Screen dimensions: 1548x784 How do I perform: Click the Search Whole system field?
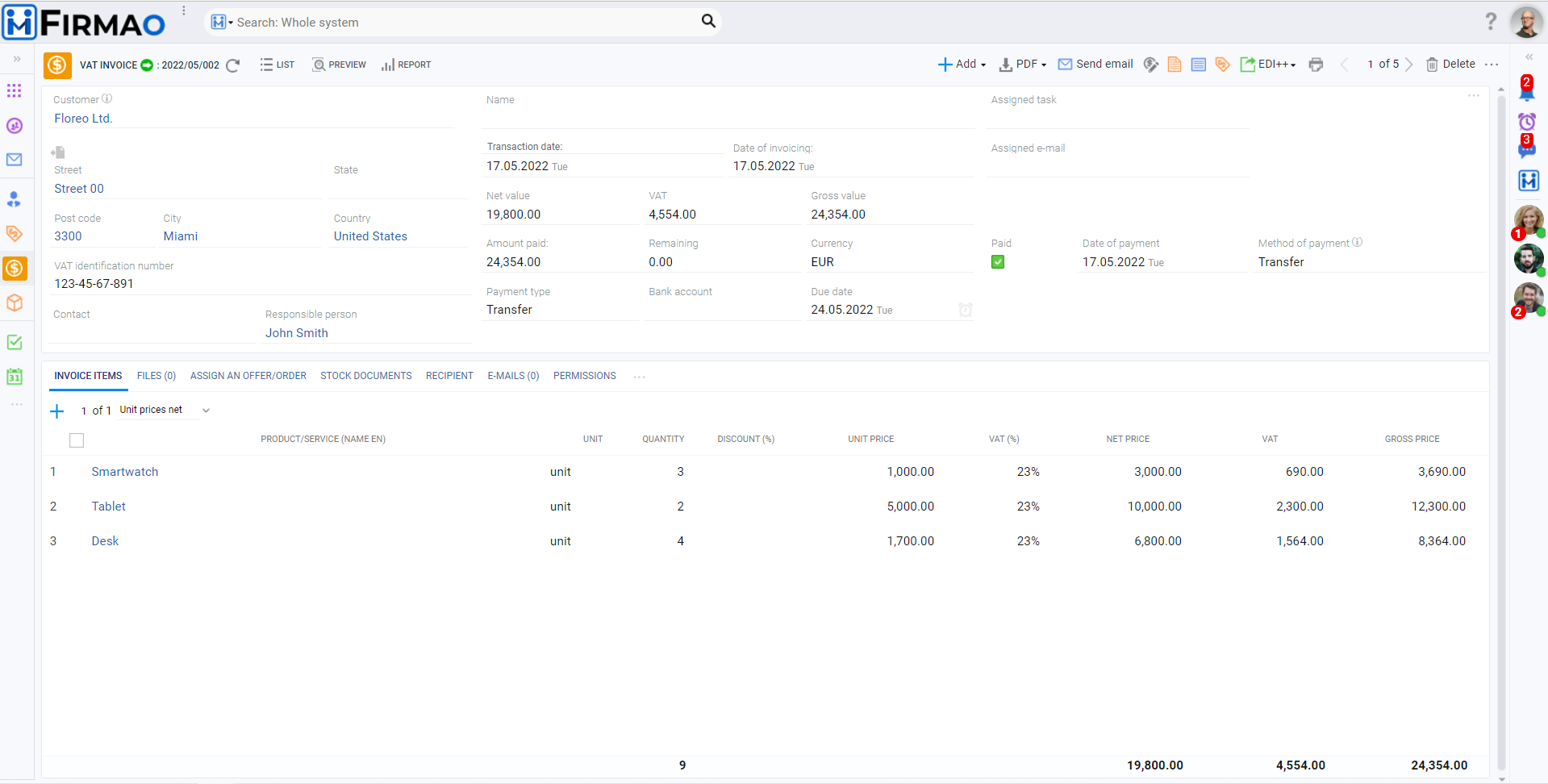pos(460,23)
